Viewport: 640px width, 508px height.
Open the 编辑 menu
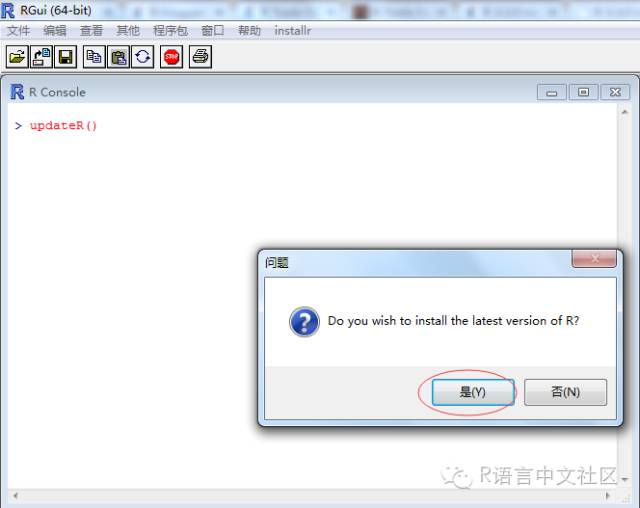pyautogui.click(x=55, y=31)
